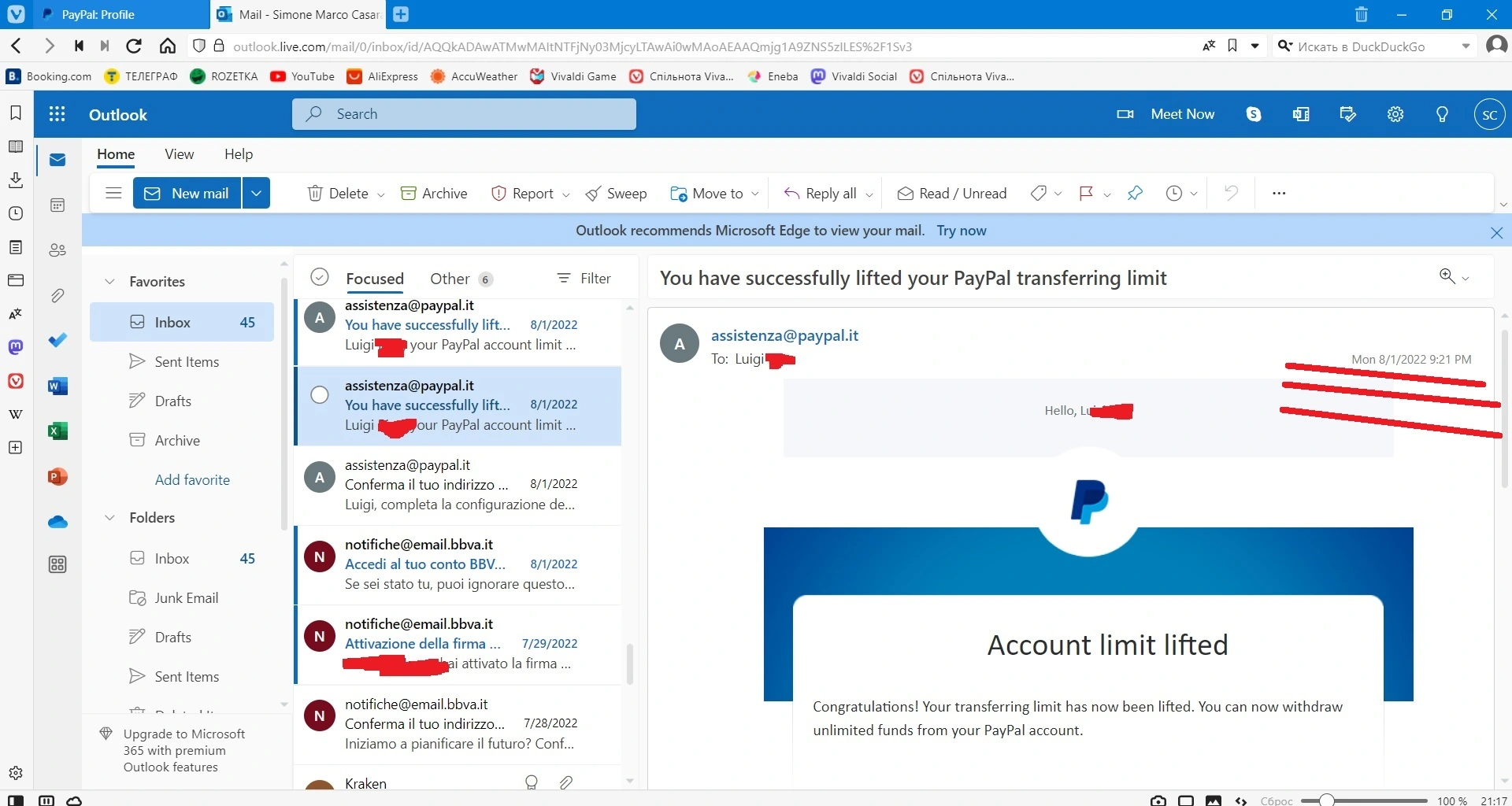Click the Sweep button
The width and height of the screenshot is (1512, 806).
[617, 193]
